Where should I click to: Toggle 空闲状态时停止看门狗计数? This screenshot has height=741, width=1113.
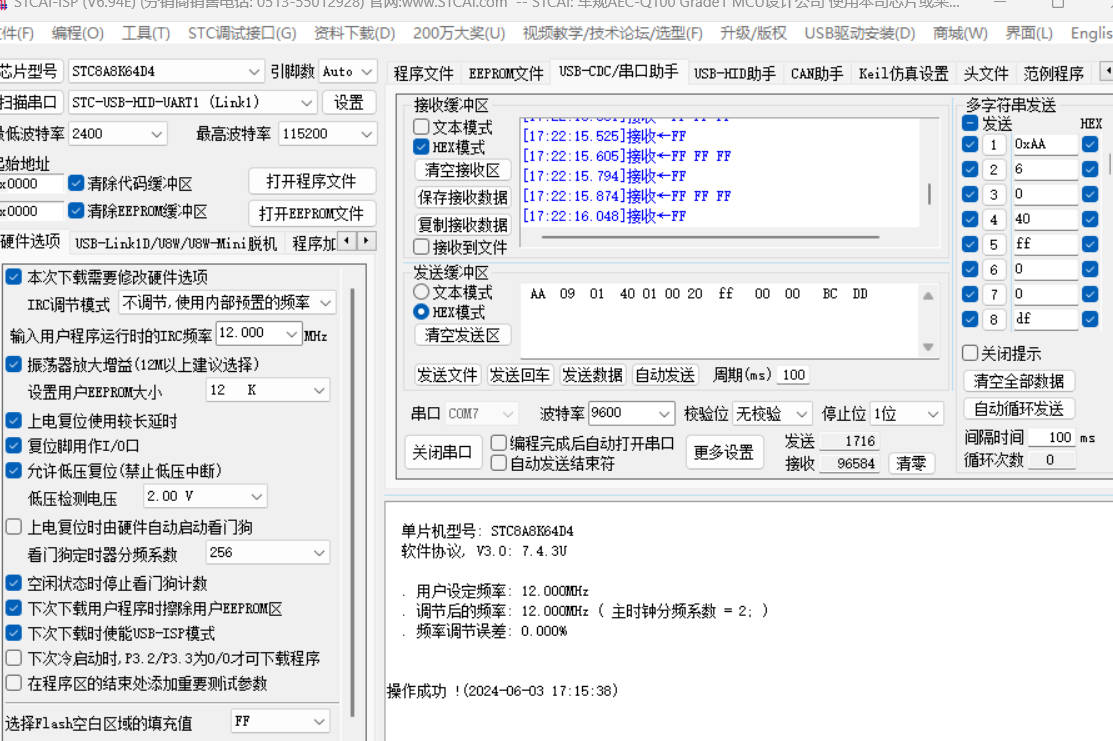13,583
